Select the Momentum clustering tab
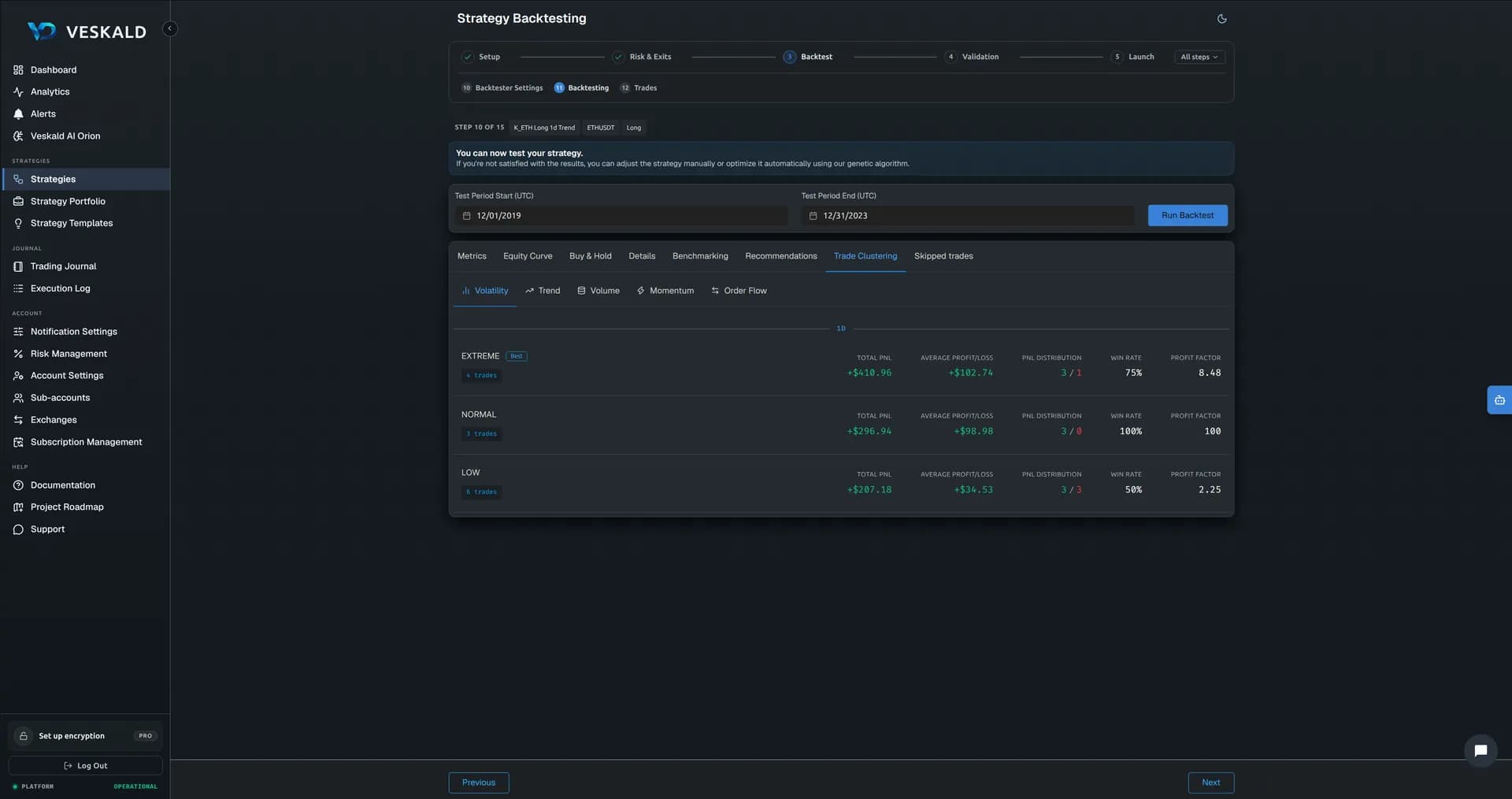 point(665,291)
